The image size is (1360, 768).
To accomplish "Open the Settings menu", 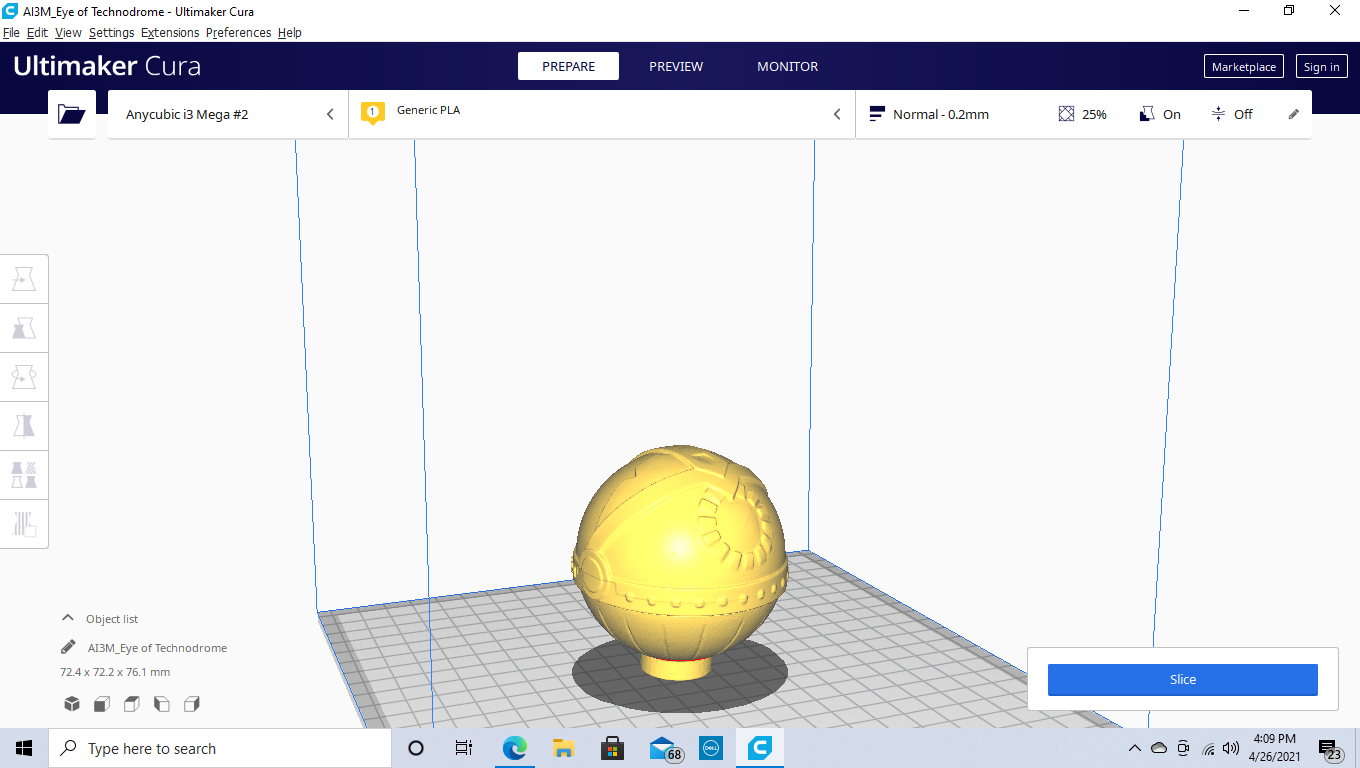I will [111, 32].
